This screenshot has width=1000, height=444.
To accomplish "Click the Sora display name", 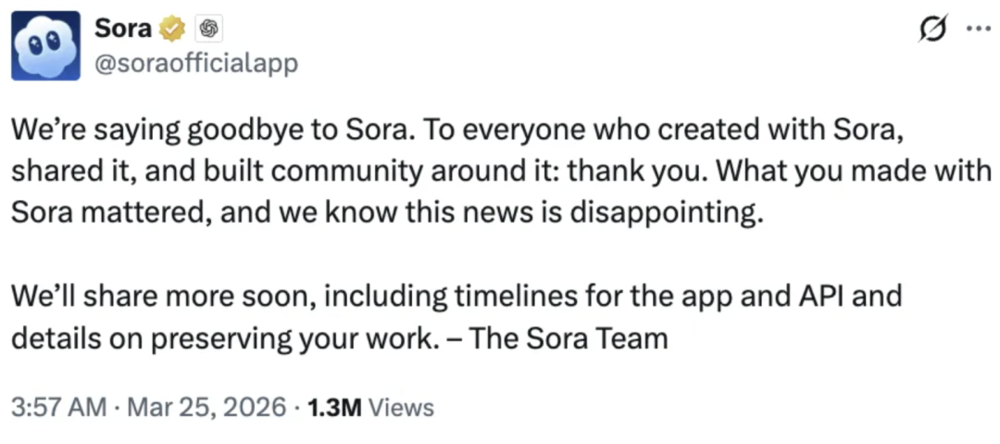I will pyautogui.click(x=122, y=28).
